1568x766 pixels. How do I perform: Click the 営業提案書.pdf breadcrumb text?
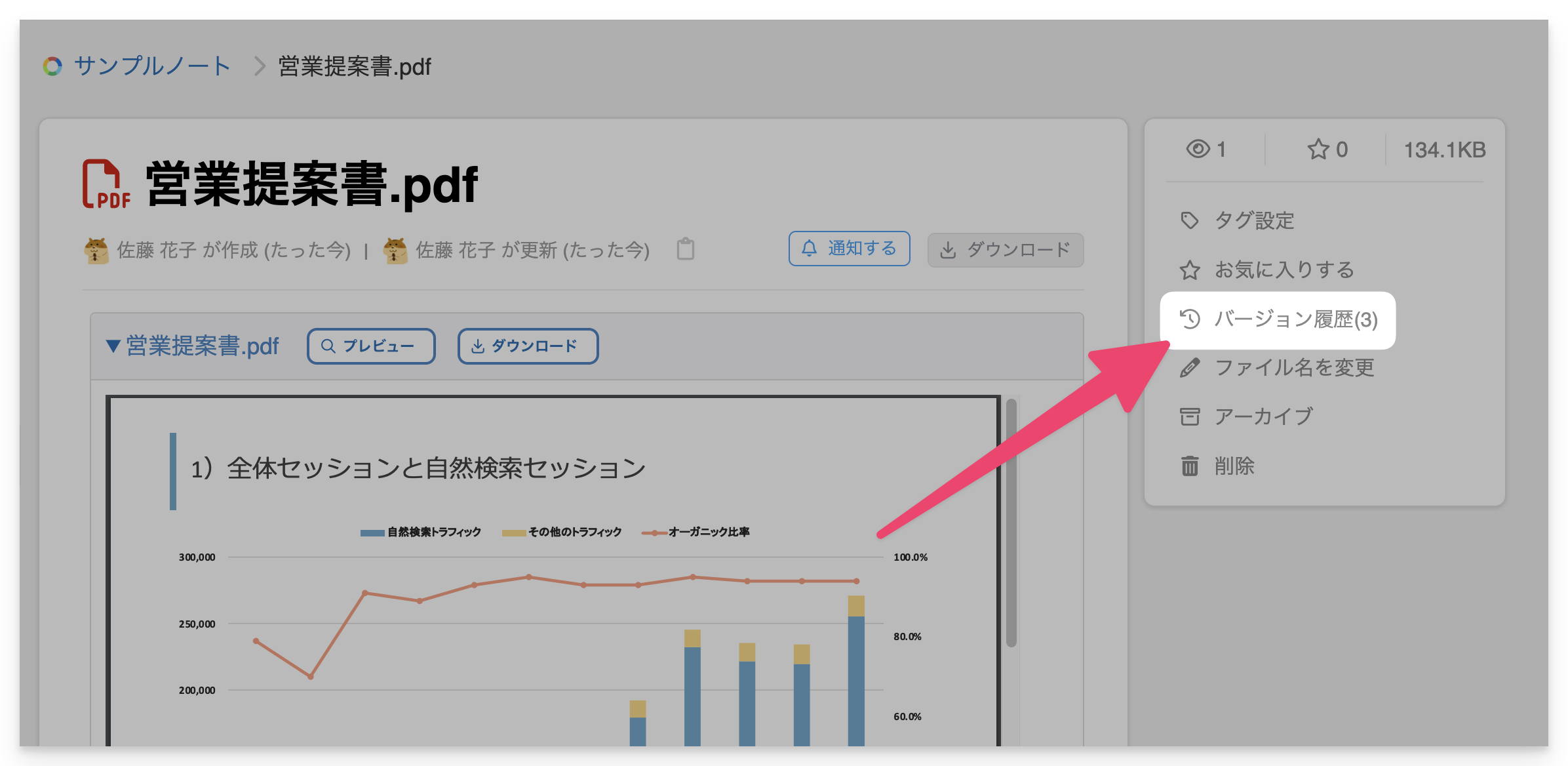tap(355, 66)
